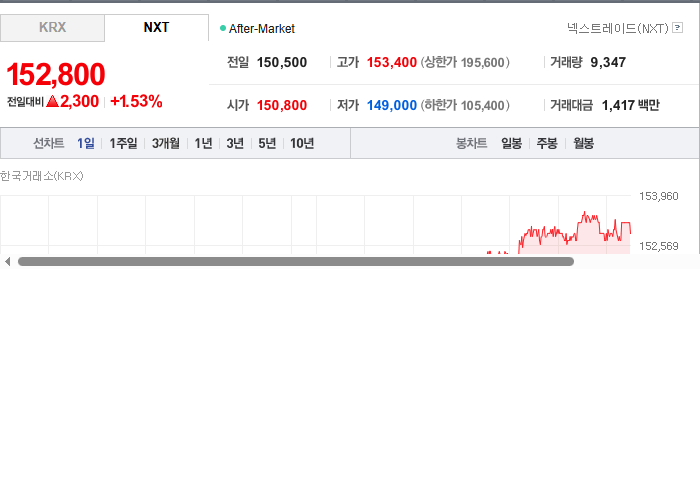Click the 넥스트레이드(NXT) label
The height and width of the screenshot is (490, 700).
[618, 28]
